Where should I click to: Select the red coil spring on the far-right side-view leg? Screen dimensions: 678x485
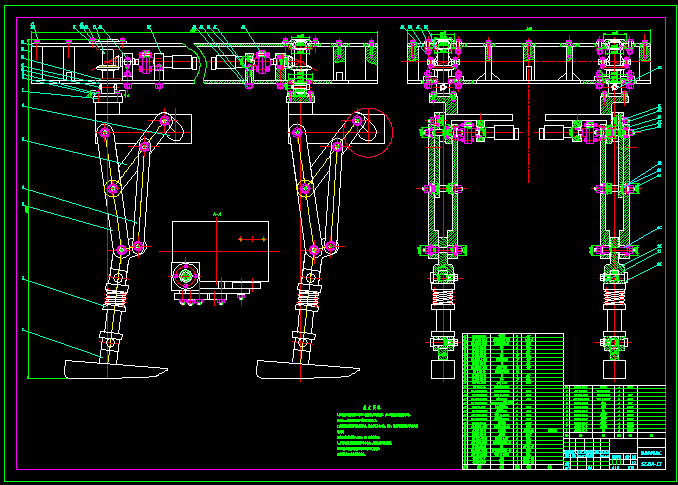coord(614,297)
